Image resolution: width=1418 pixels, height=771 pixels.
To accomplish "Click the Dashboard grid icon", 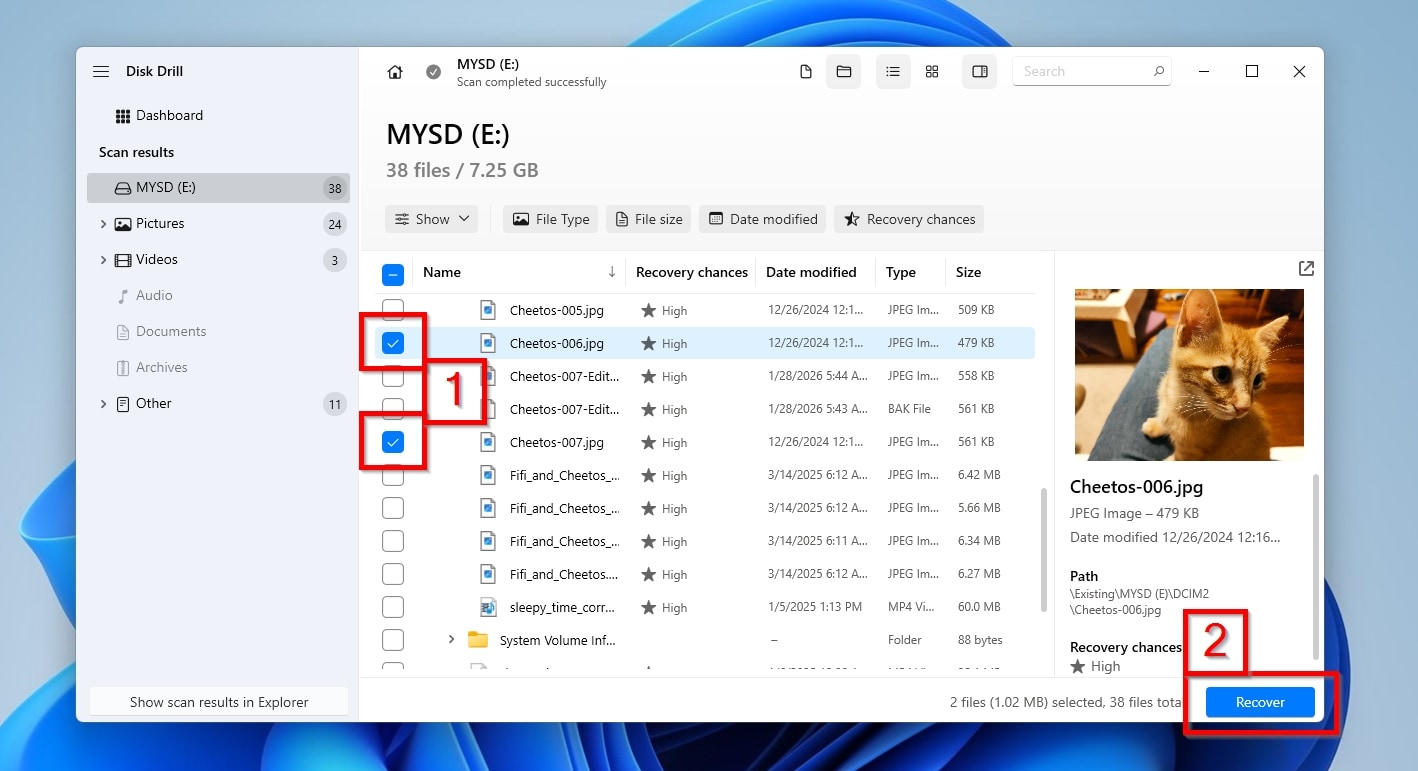I will [123, 116].
